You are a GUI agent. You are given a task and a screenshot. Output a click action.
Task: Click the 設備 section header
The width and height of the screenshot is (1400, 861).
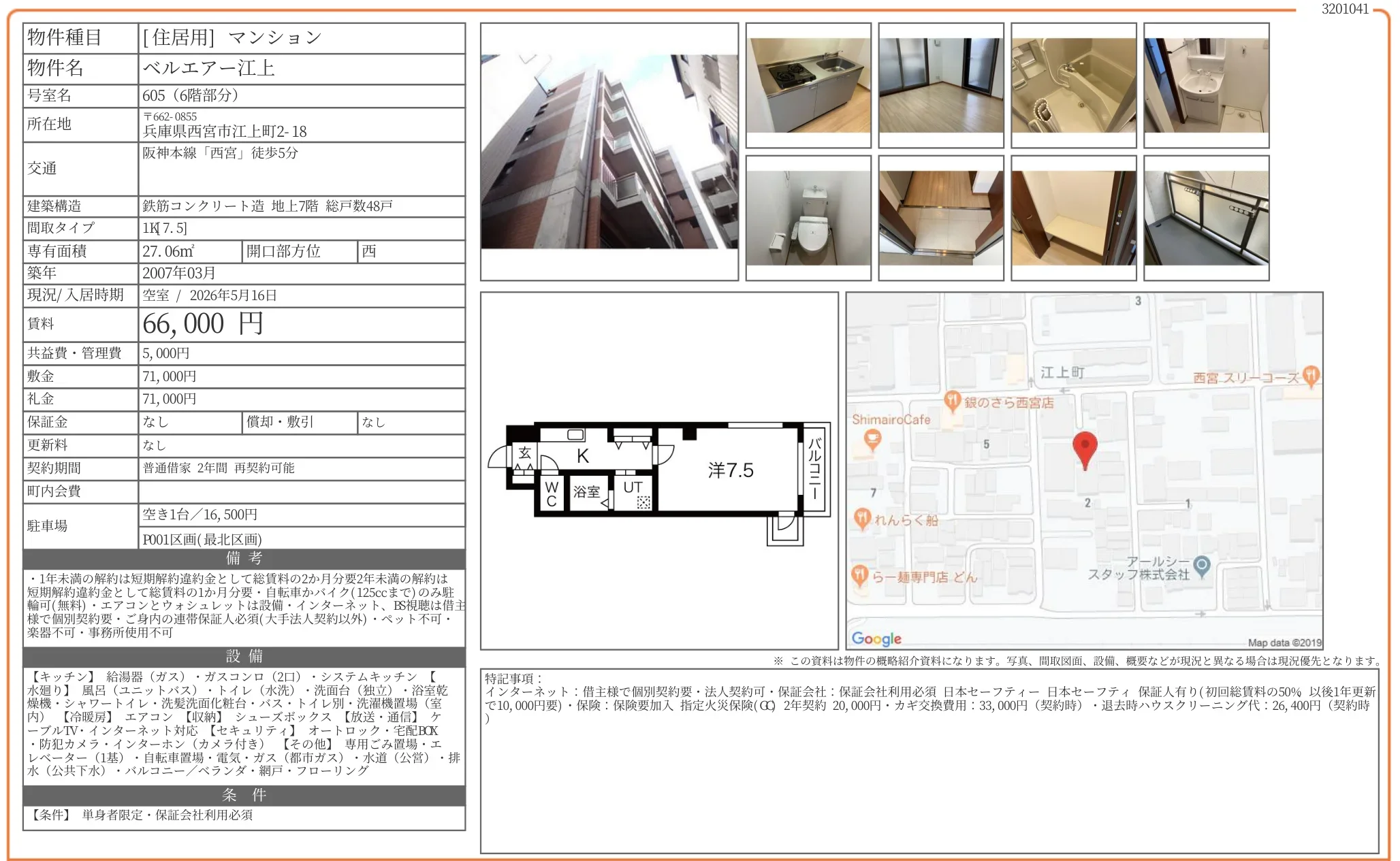pos(244,656)
